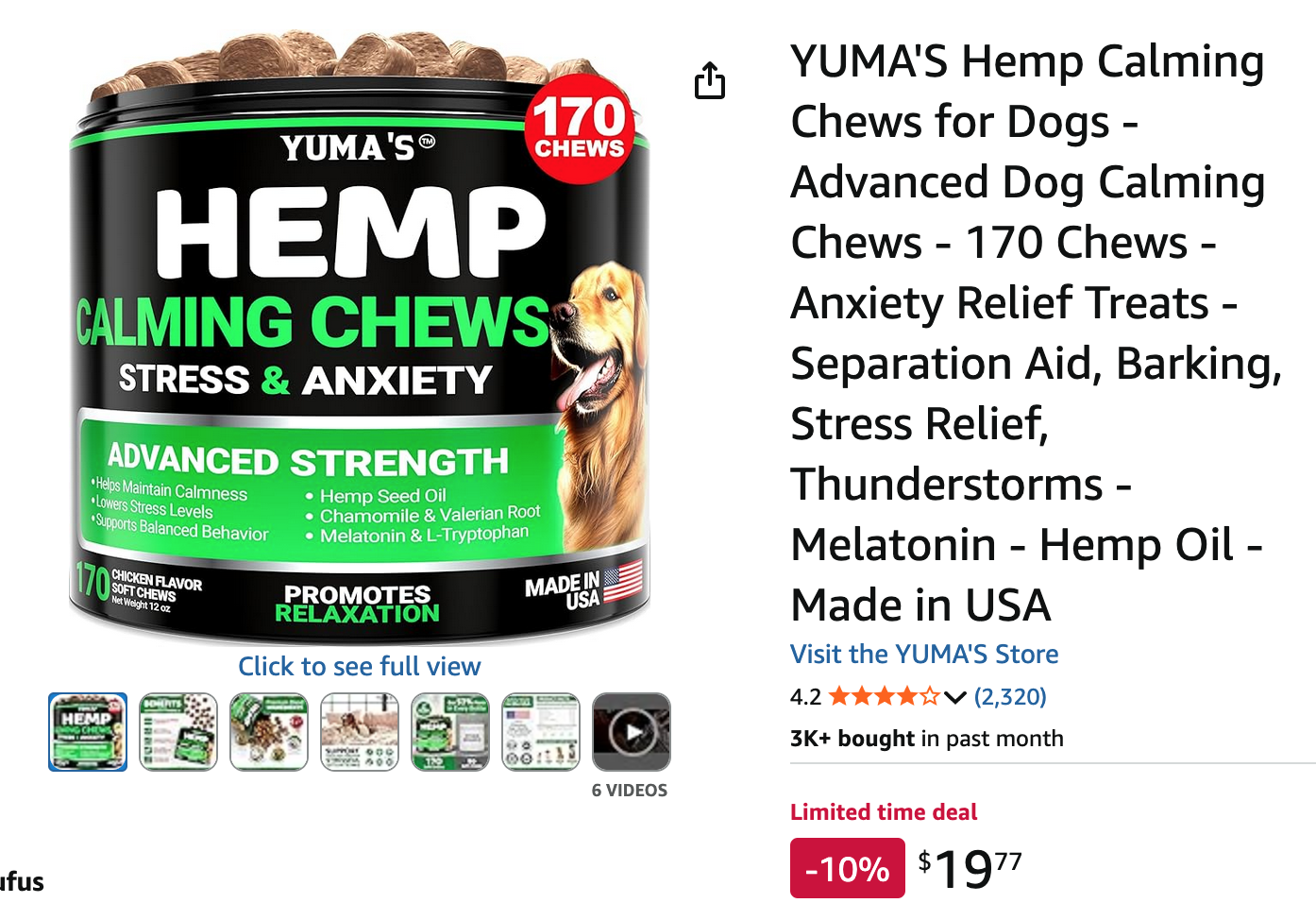Visit the YUMA'S Store link

click(x=924, y=654)
